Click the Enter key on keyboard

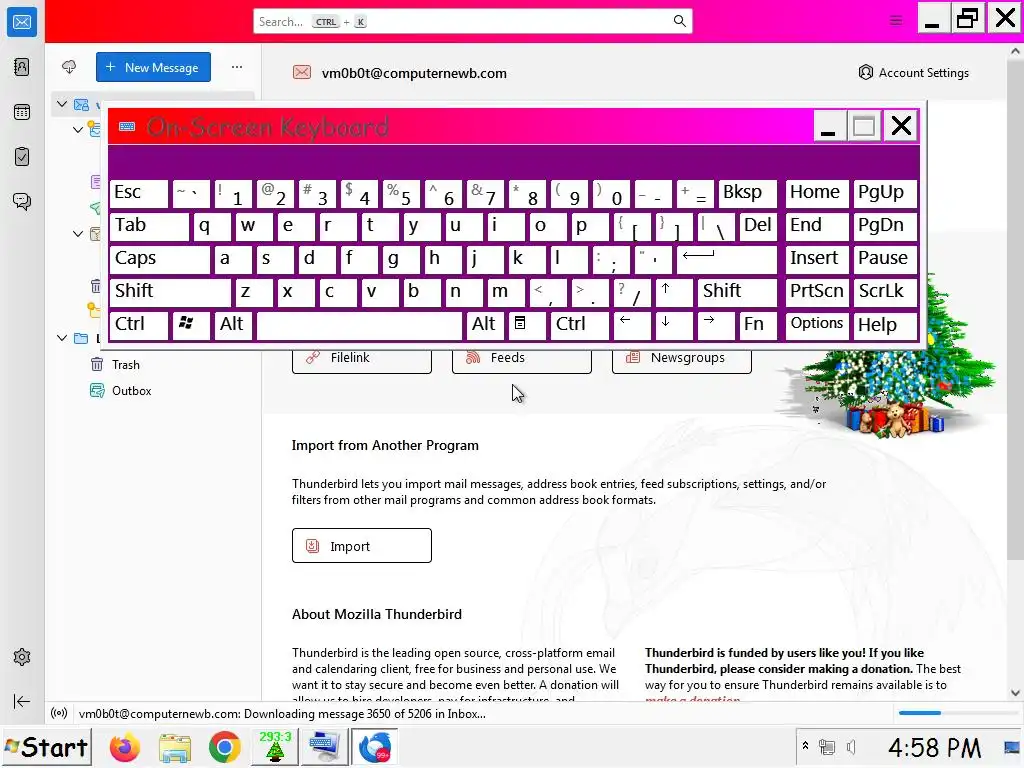point(726,259)
